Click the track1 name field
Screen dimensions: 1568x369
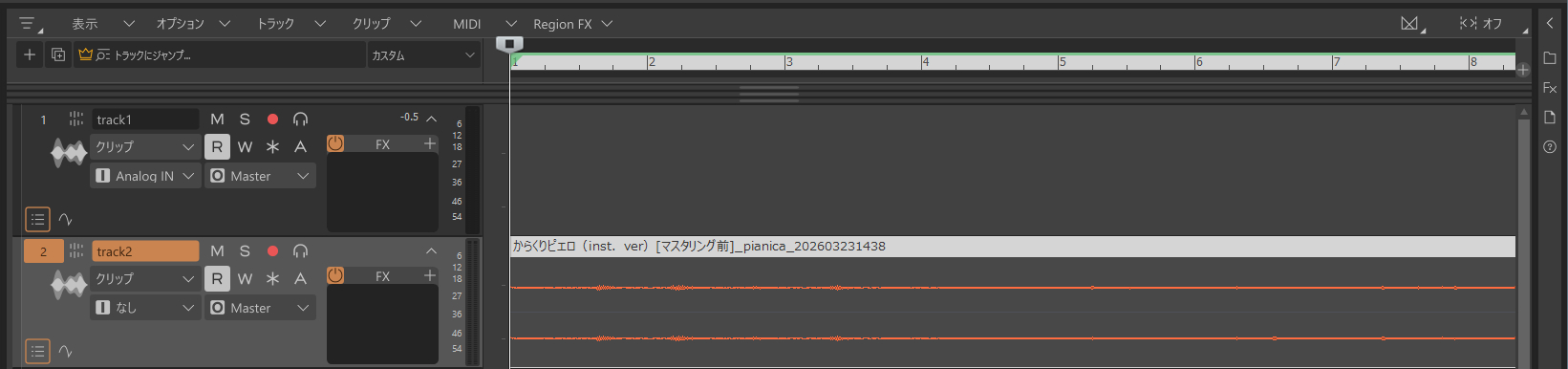(x=145, y=119)
